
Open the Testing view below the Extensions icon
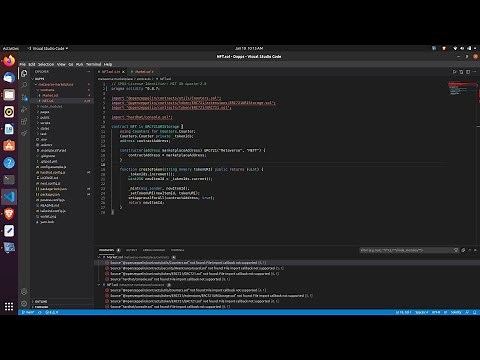24,133
